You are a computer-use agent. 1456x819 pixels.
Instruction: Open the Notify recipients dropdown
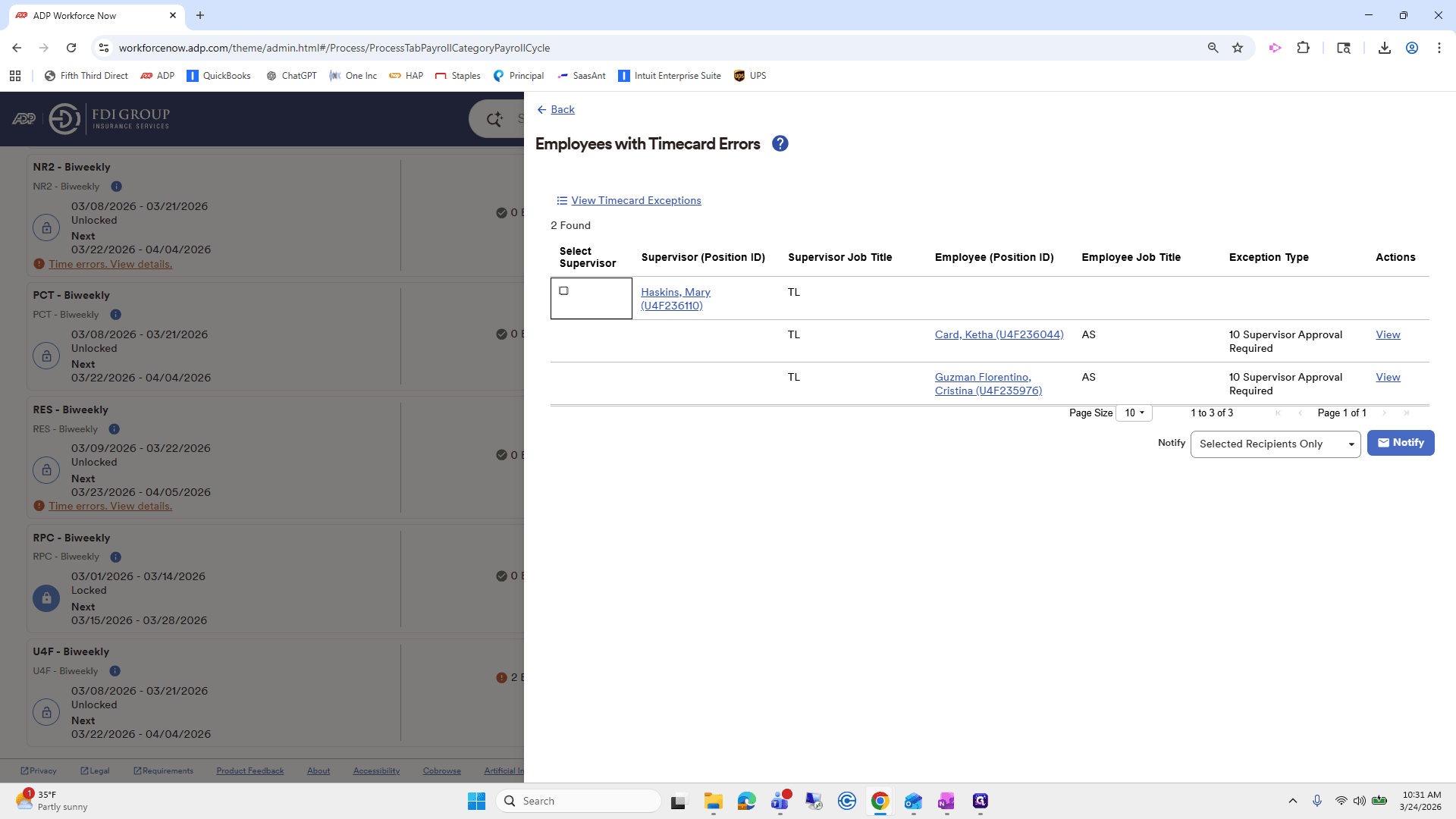coord(1276,444)
